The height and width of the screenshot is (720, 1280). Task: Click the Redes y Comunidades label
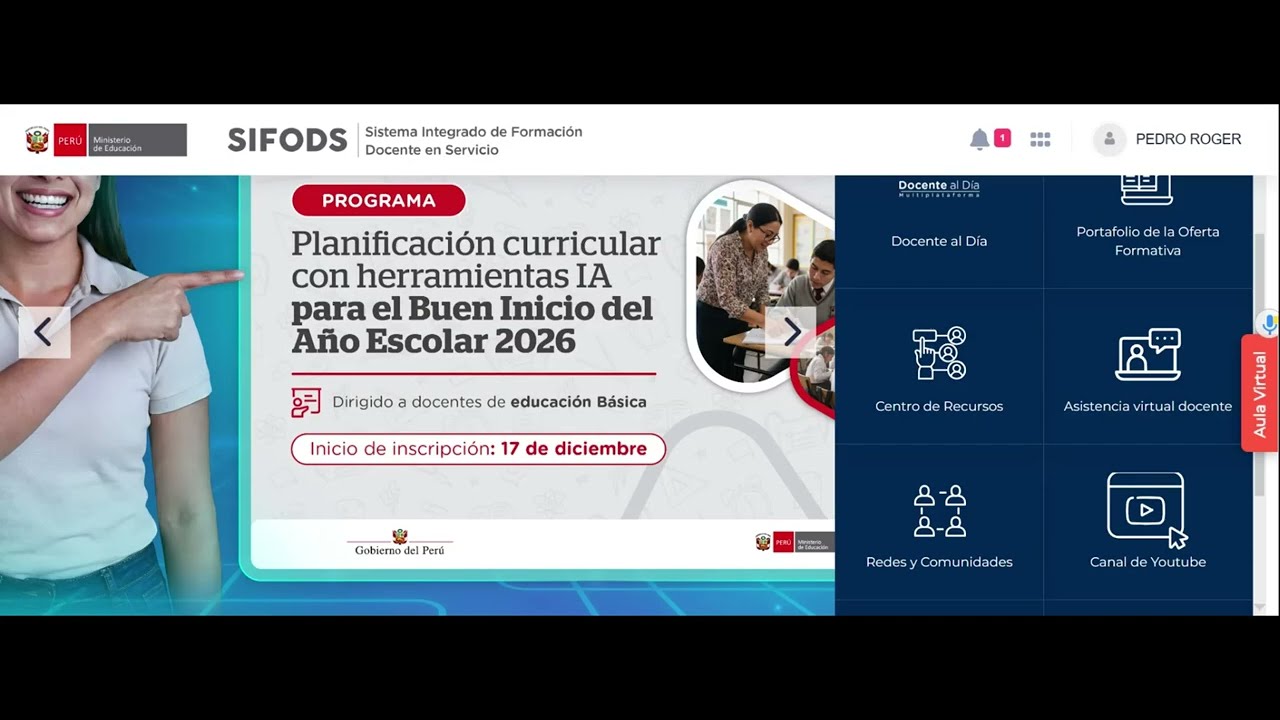939,562
